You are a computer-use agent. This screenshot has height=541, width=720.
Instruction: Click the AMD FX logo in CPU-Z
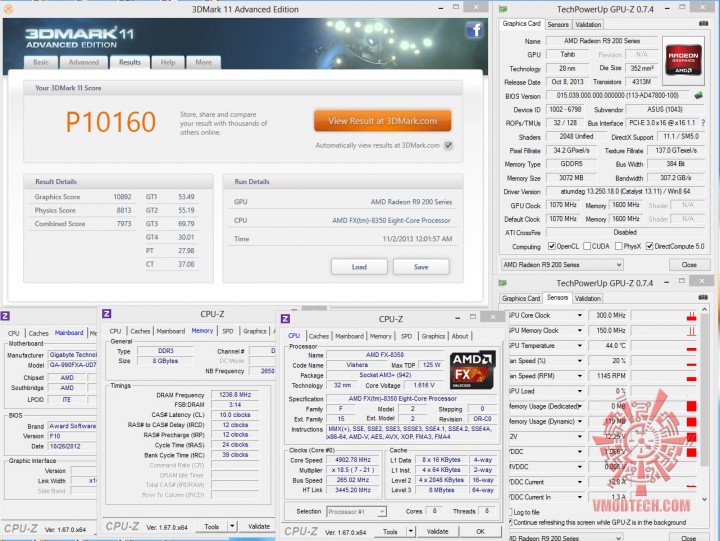(x=473, y=370)
